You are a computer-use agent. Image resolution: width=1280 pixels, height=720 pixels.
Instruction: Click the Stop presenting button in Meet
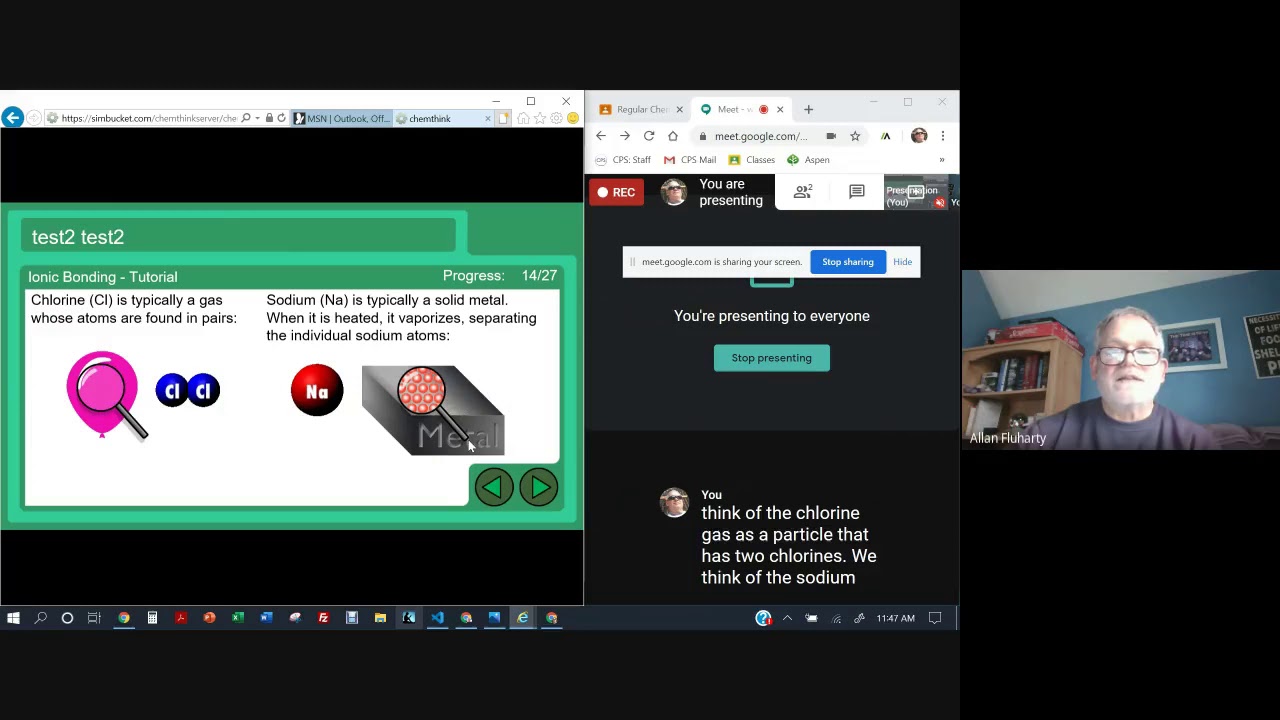click(771, 358)
